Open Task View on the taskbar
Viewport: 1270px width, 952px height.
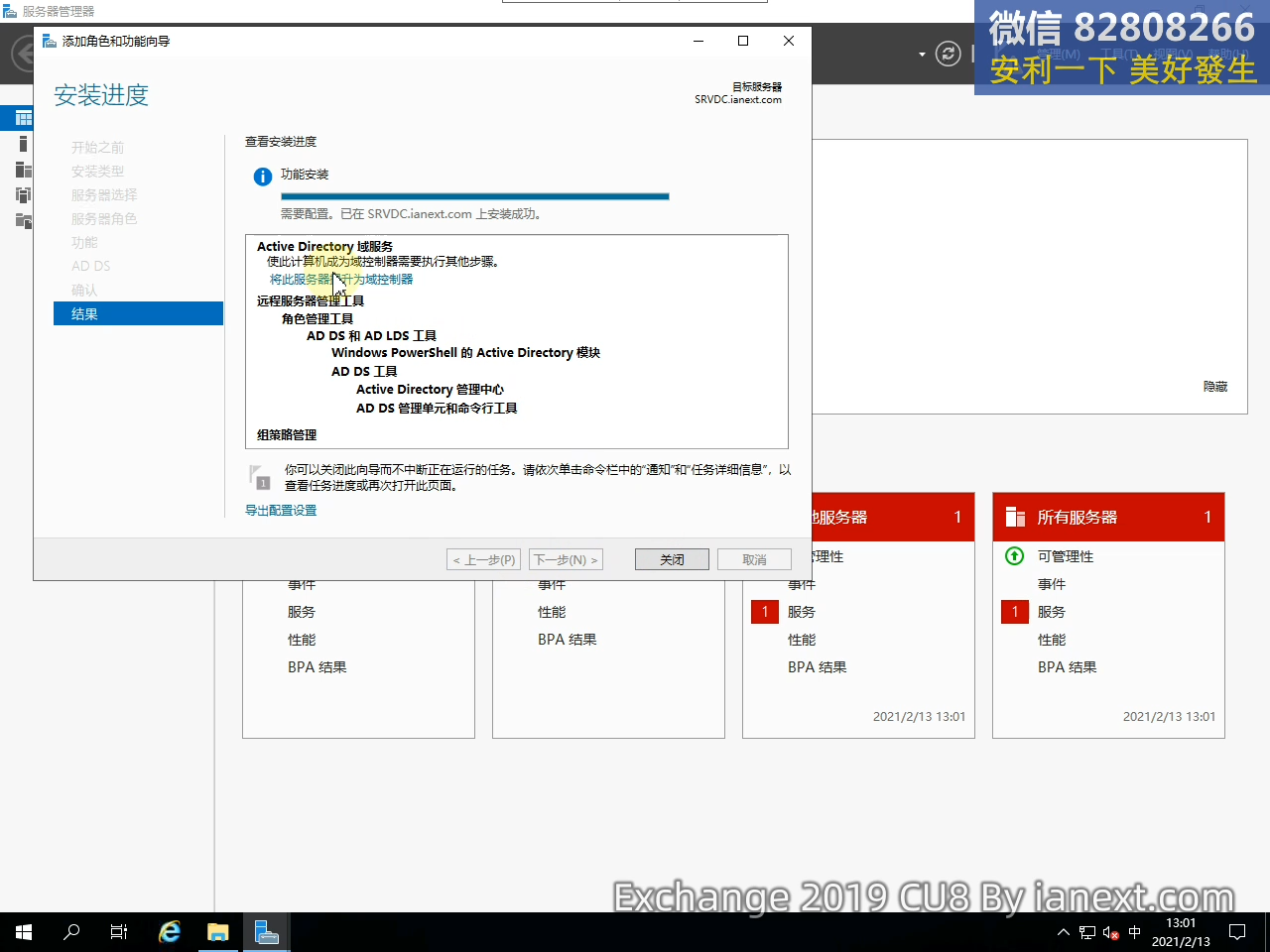click(x=119, y=932)
